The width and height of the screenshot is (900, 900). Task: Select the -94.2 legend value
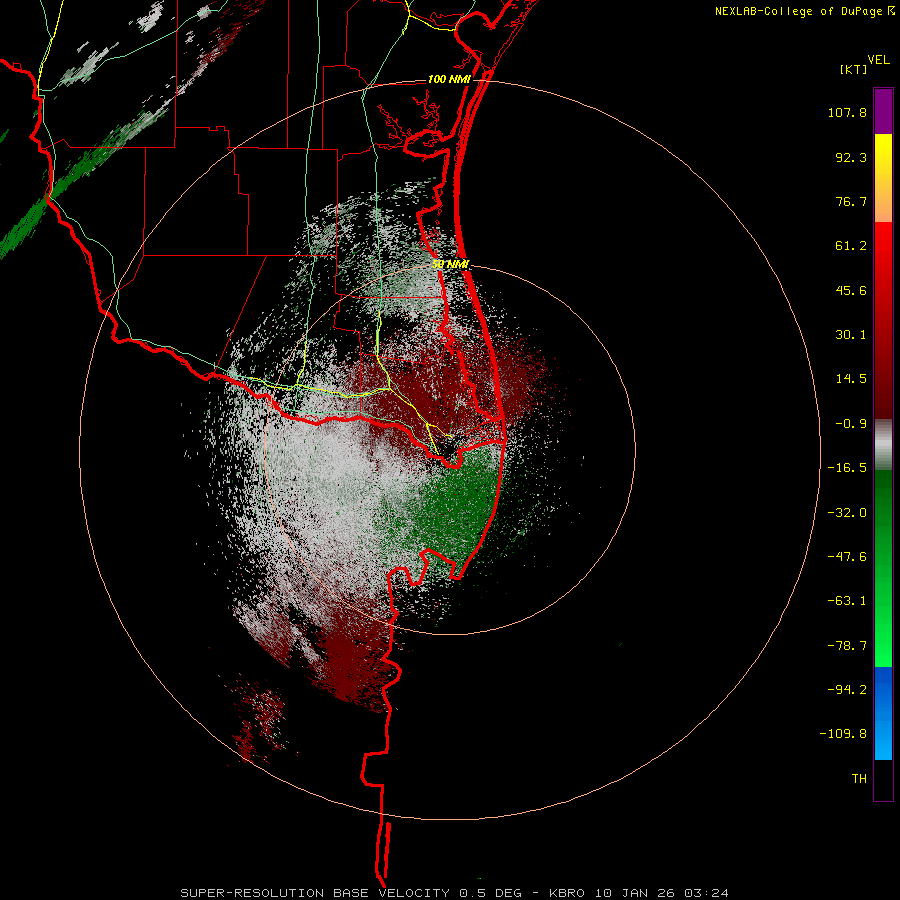point(847,690)
